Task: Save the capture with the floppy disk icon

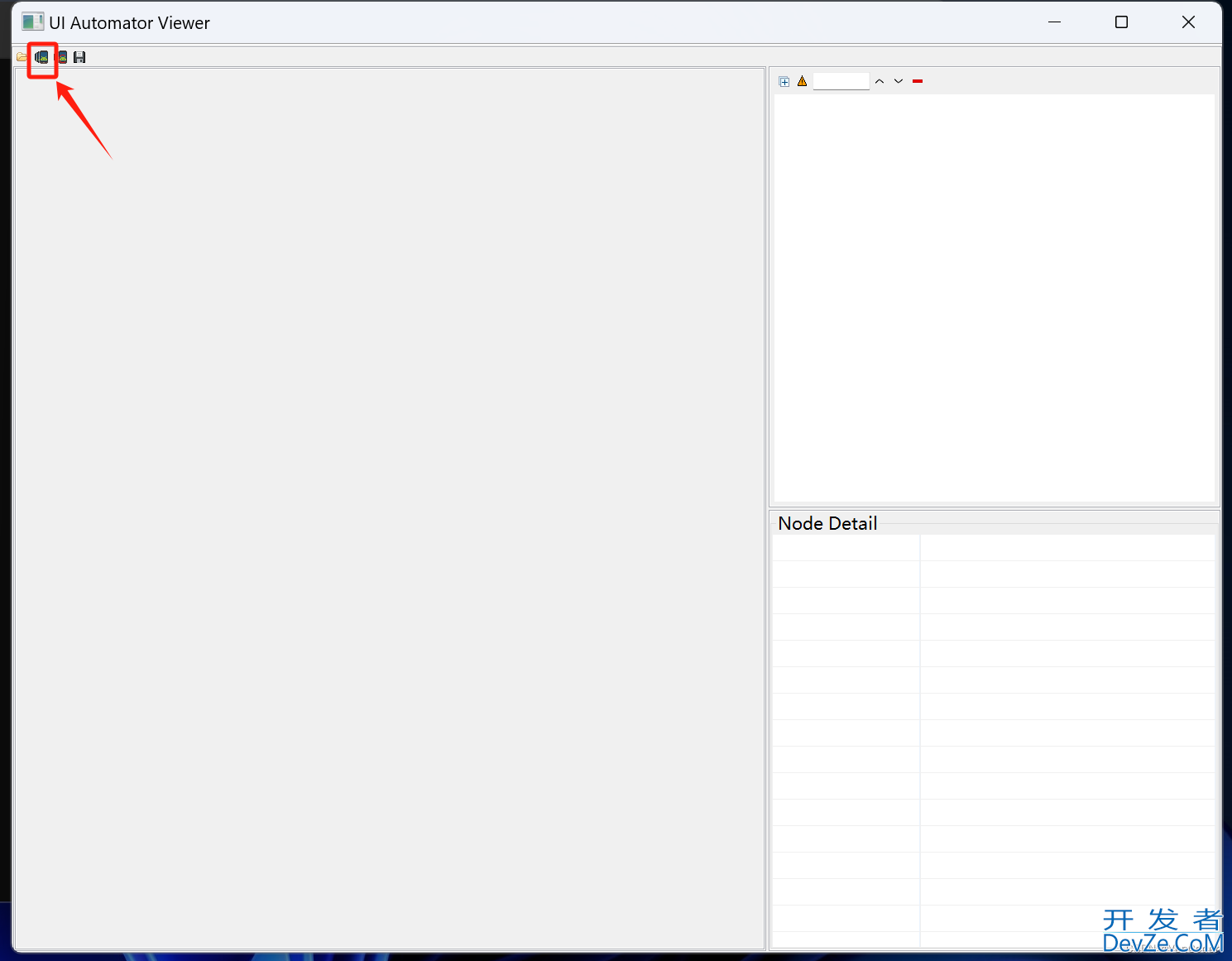Action: [x=79, y=57]
